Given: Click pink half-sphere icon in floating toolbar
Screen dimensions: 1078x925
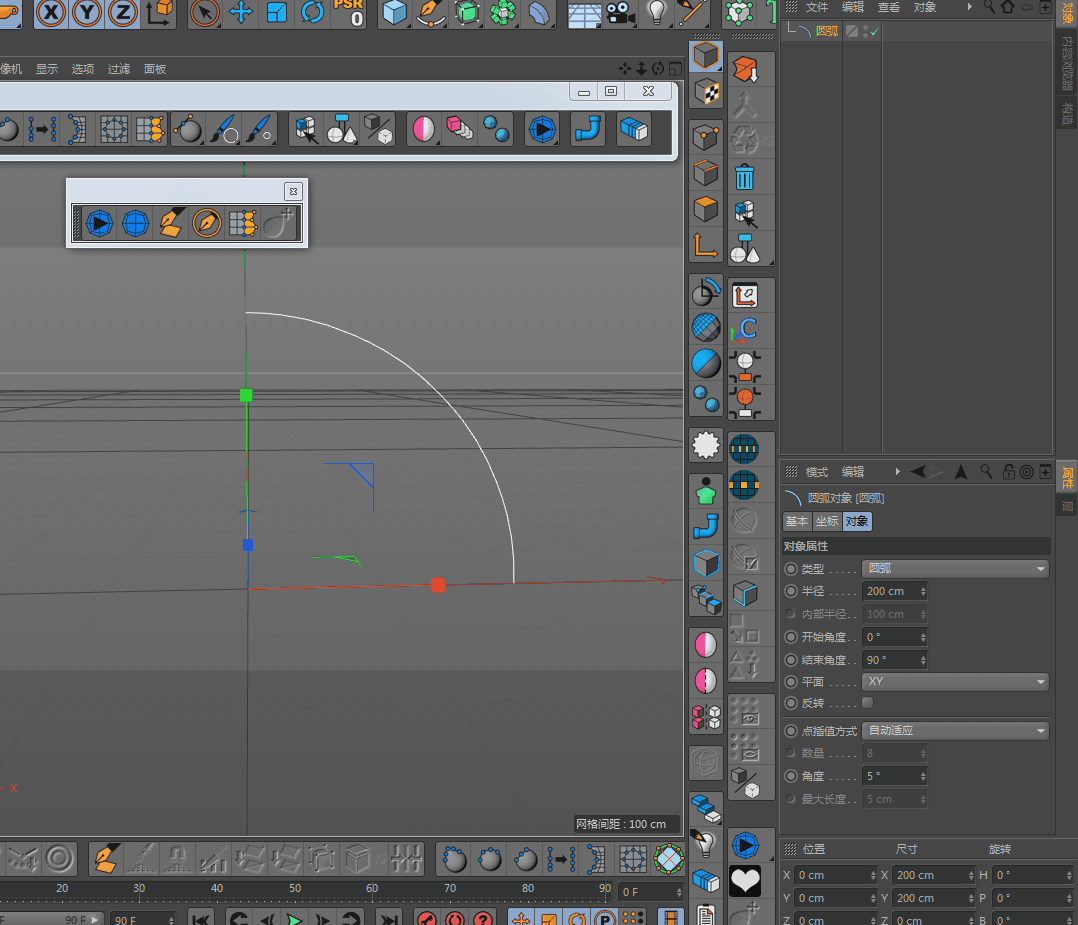Looking at the screenshot, I should [424, 129].
